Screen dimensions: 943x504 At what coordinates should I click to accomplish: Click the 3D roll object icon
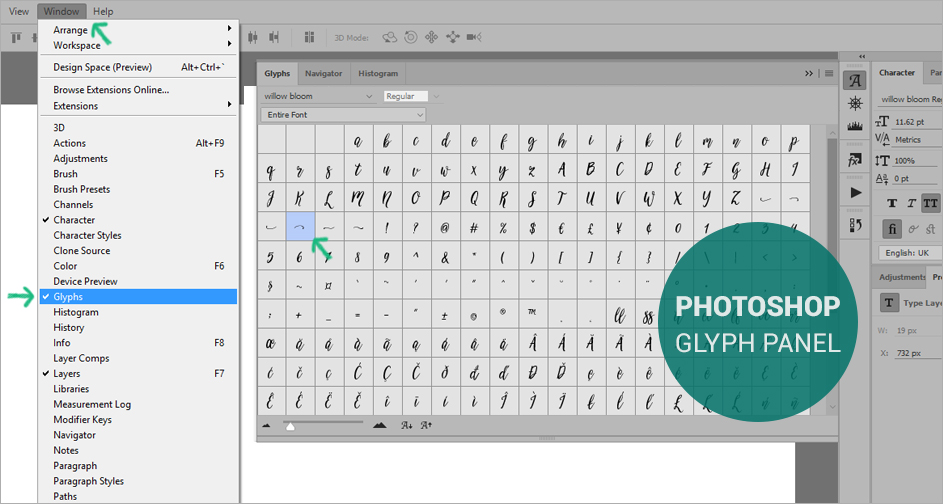[411, 37]
